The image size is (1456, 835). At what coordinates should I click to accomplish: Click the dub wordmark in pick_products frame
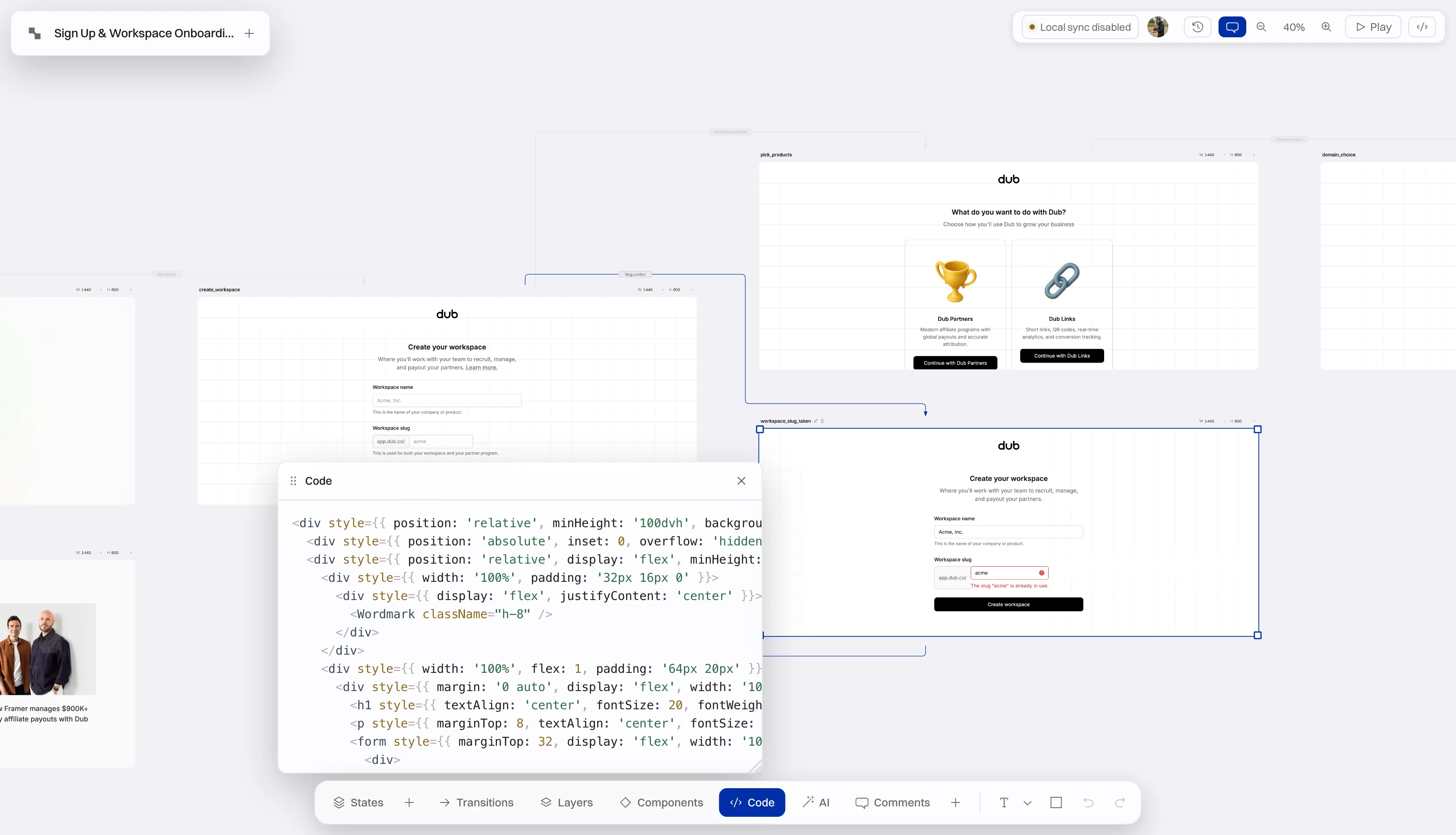point(1008,179)
